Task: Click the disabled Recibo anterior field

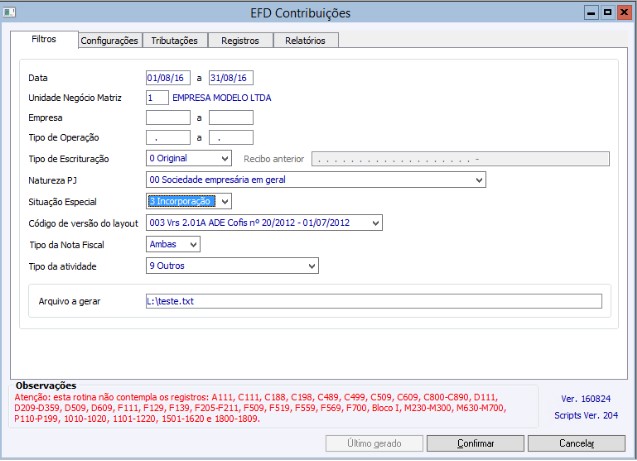Action: click(x=460, y=159)
